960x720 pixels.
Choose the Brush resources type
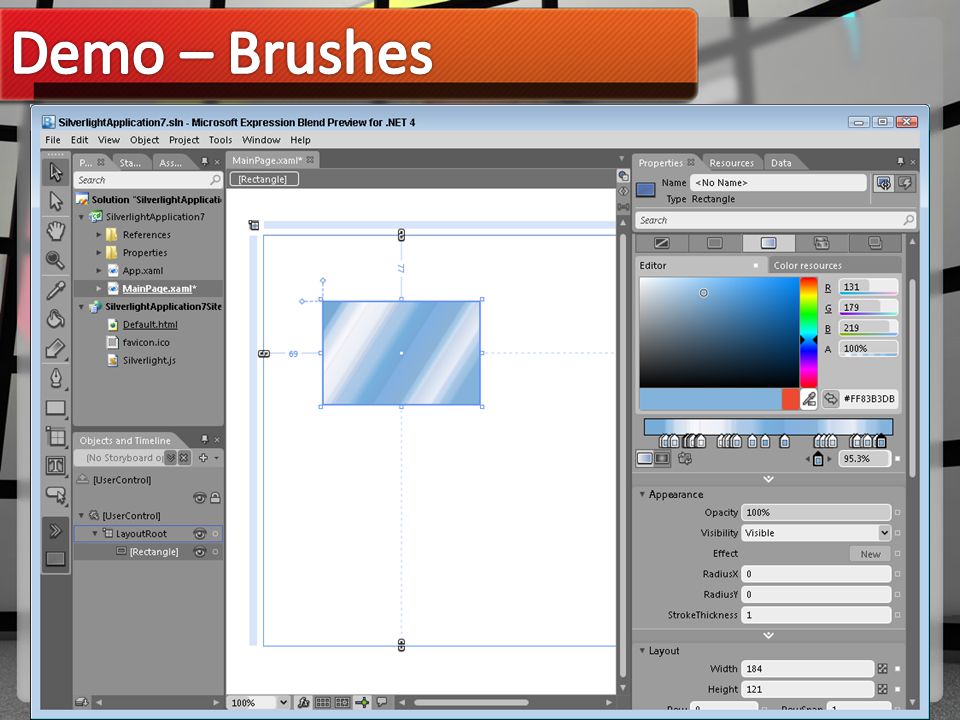875,243
